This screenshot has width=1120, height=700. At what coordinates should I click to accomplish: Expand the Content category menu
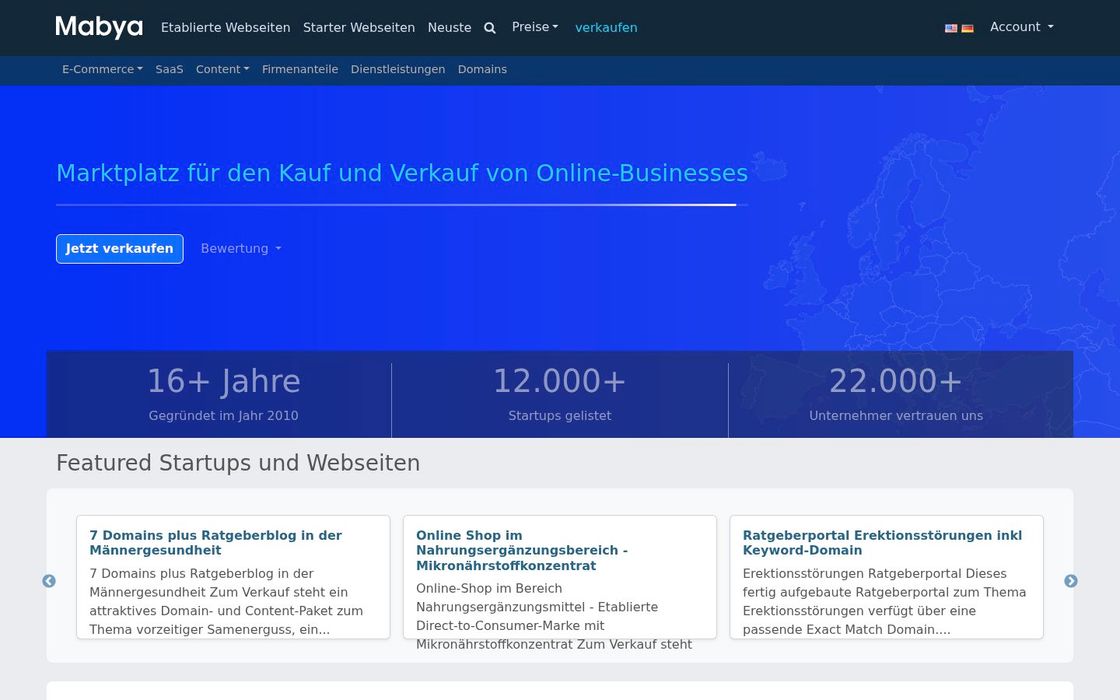click(x=222, y=69)
